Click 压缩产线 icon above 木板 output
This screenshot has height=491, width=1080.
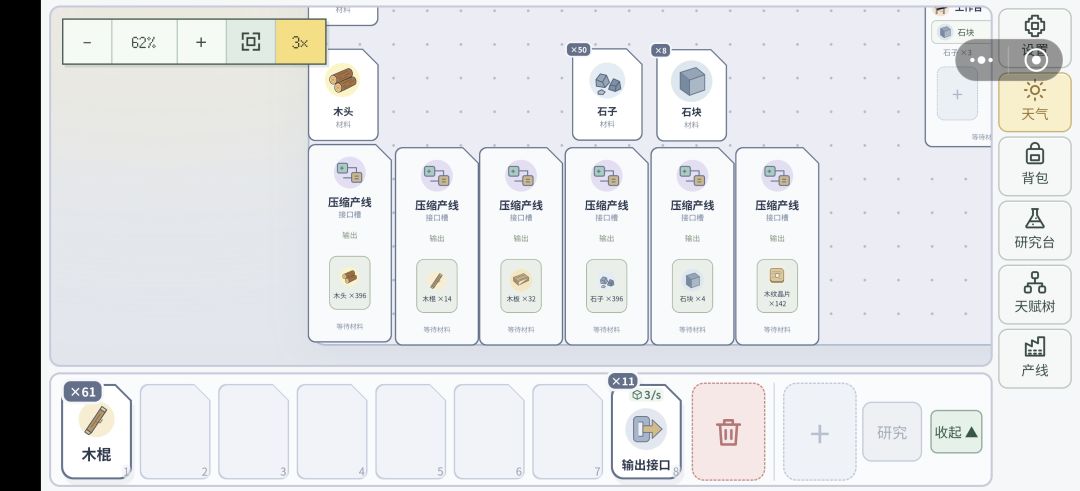(521, 176)
